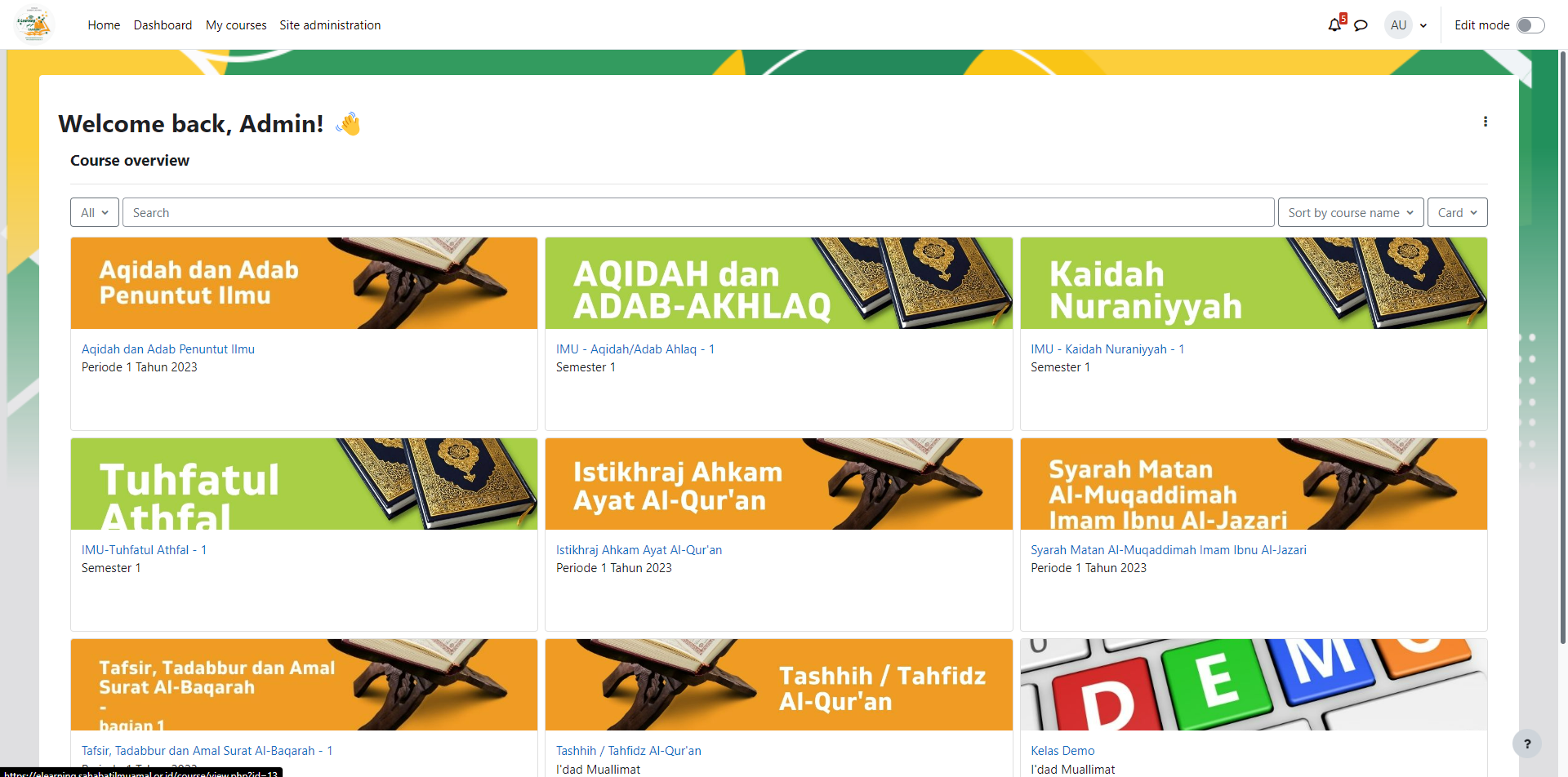Click Semester 1 under IMU-Tuhfatul Athfal
This screenshot has height=777, width=1568.
(111, 568)
